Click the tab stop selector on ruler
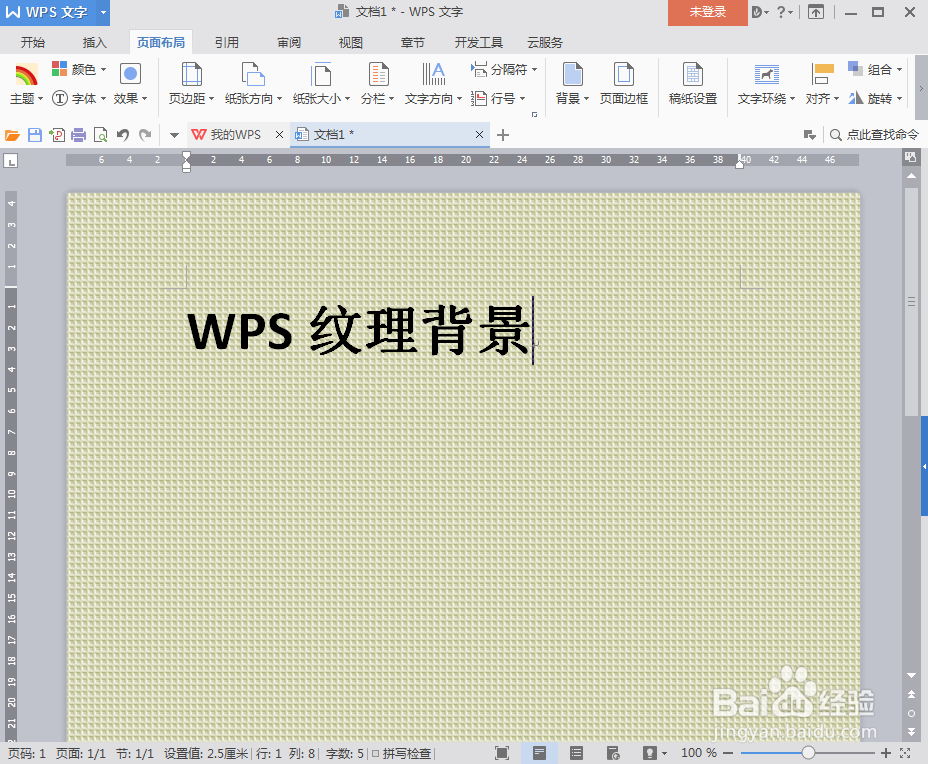Image resolution: width=928 pixels, height=764 pixels. [x=11, y=160]
